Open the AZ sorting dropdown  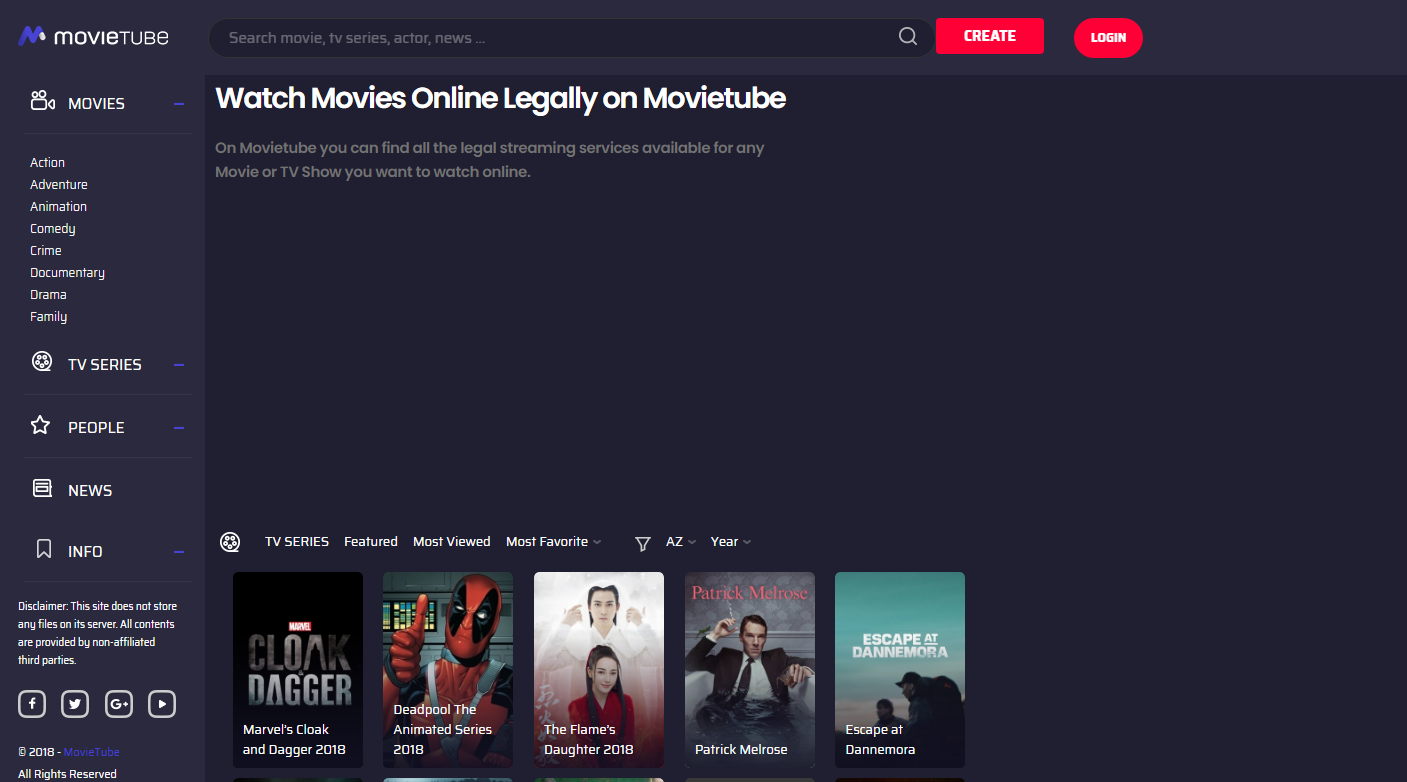681,541
